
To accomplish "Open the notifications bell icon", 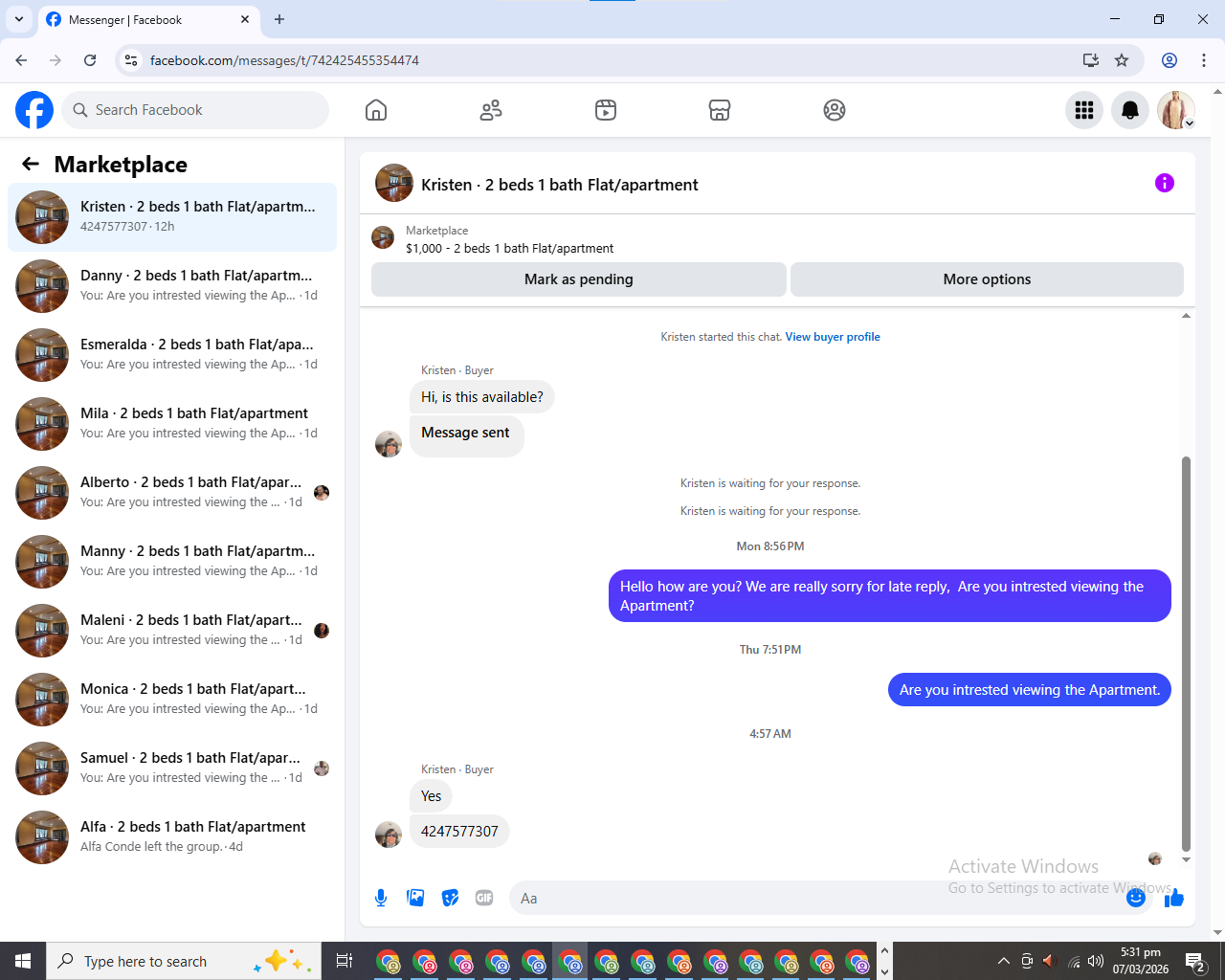I will [1130, 110].
